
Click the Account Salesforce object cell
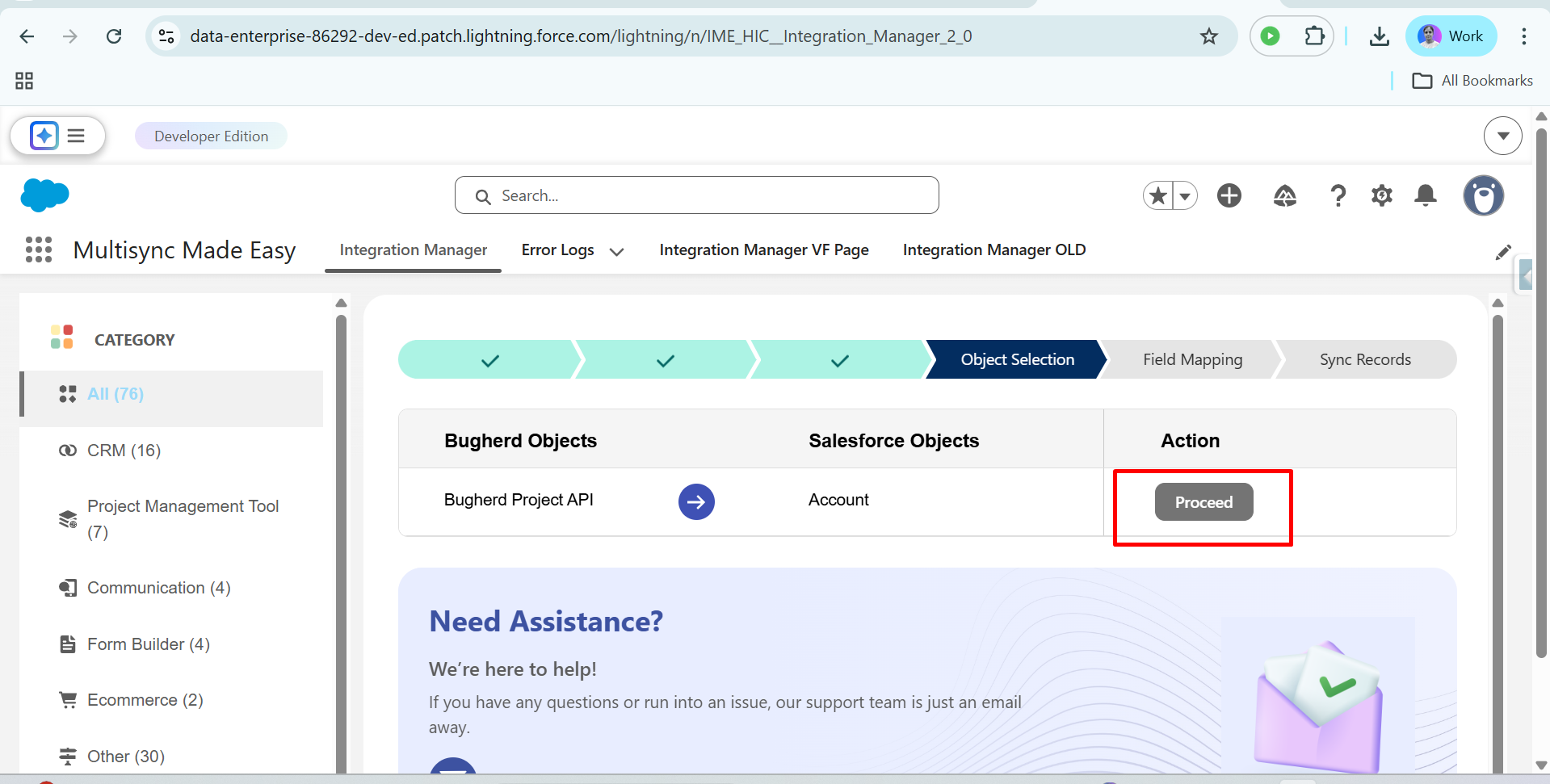click(838, 500)
